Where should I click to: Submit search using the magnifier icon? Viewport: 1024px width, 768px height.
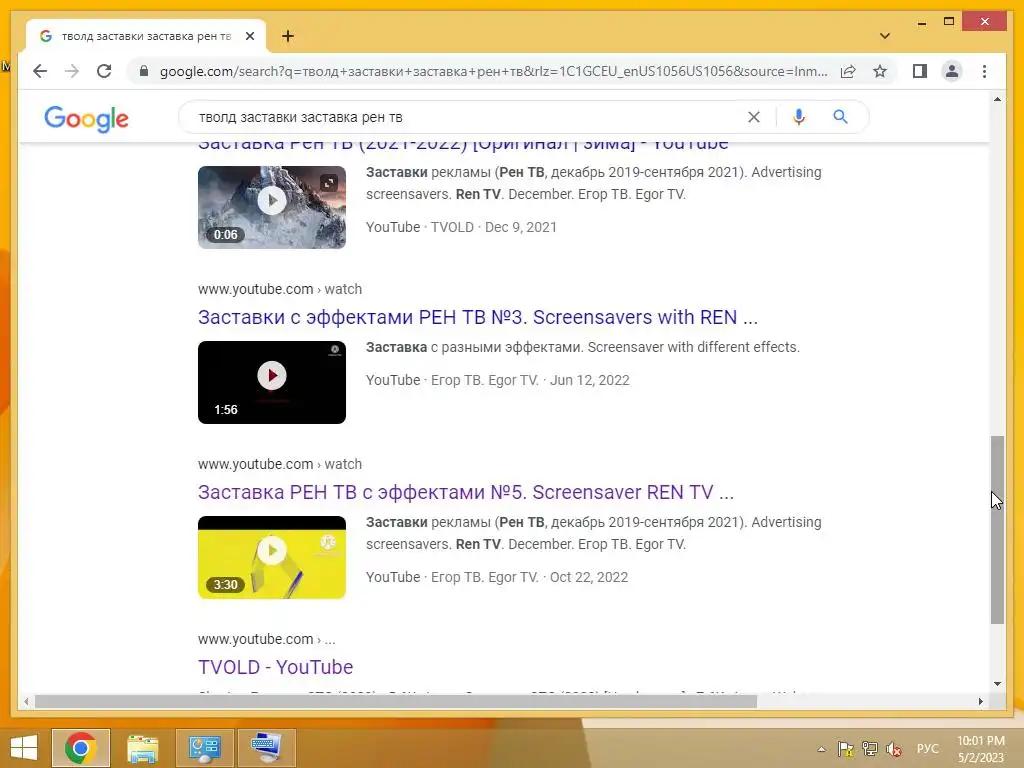[x=840, y=117]
